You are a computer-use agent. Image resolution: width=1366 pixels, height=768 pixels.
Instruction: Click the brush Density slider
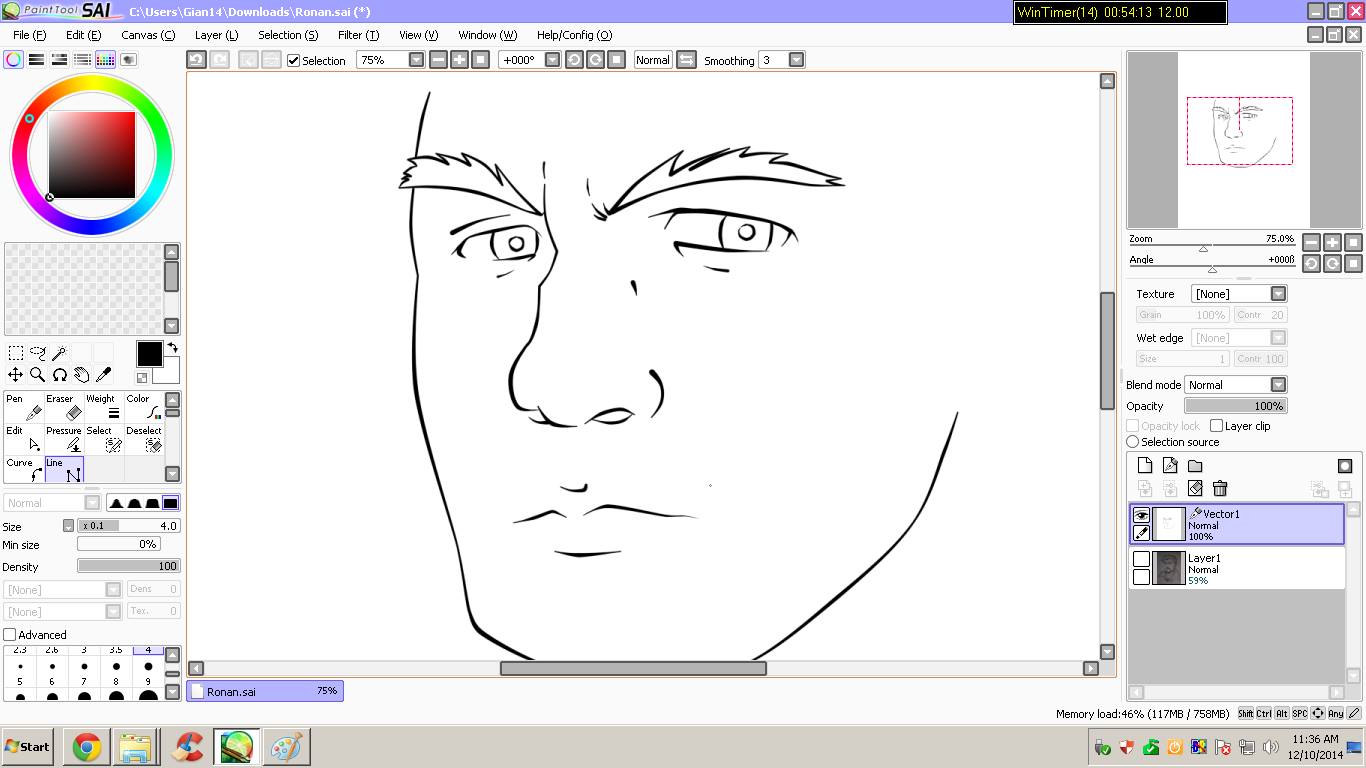(129, 566)
